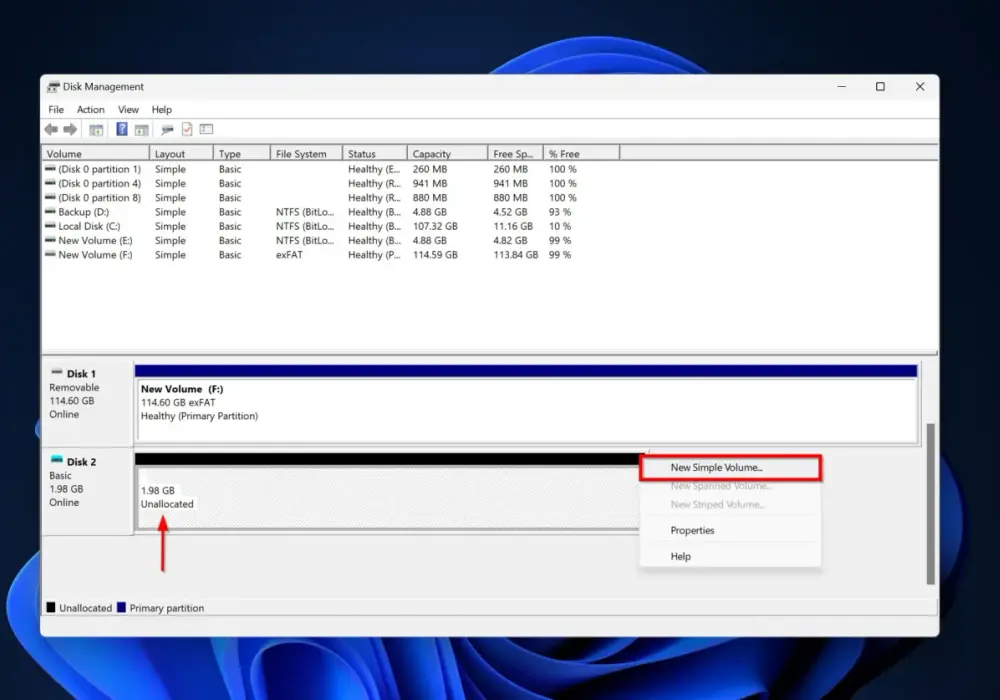Viewport: 1000px width, 700px height.
Task: Click the 11.16 GB free space cell
Action: (x=513, y=226)
